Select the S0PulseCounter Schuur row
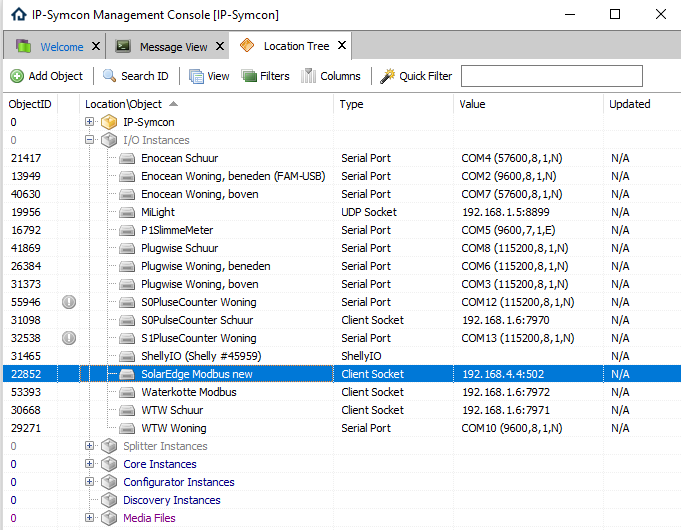Viewport: 681px width, 530px height. point(342,320)
